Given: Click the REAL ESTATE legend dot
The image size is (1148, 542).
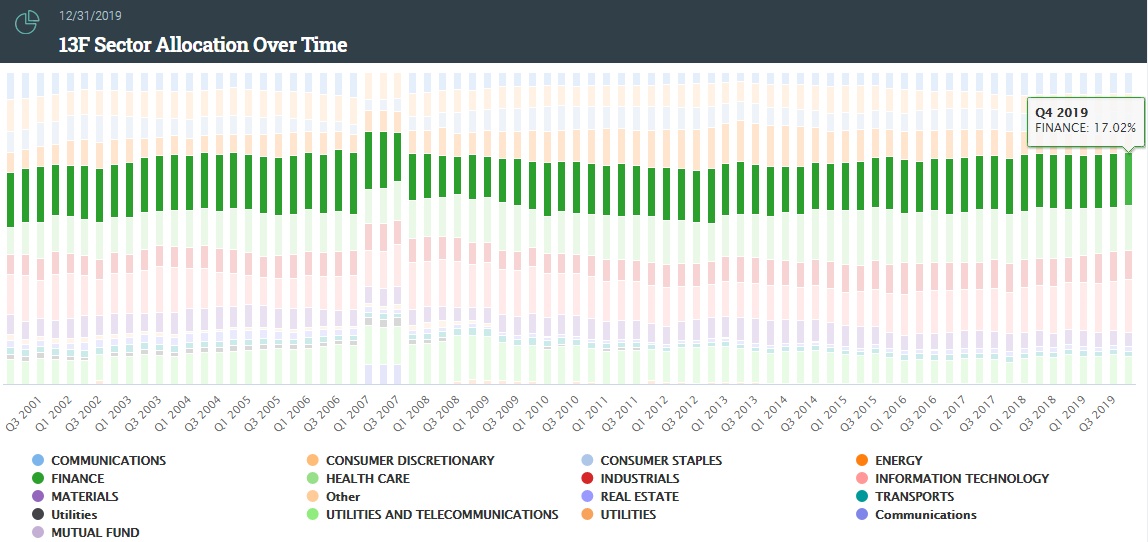Looking at the screenshot, I should tap(588, 497).
